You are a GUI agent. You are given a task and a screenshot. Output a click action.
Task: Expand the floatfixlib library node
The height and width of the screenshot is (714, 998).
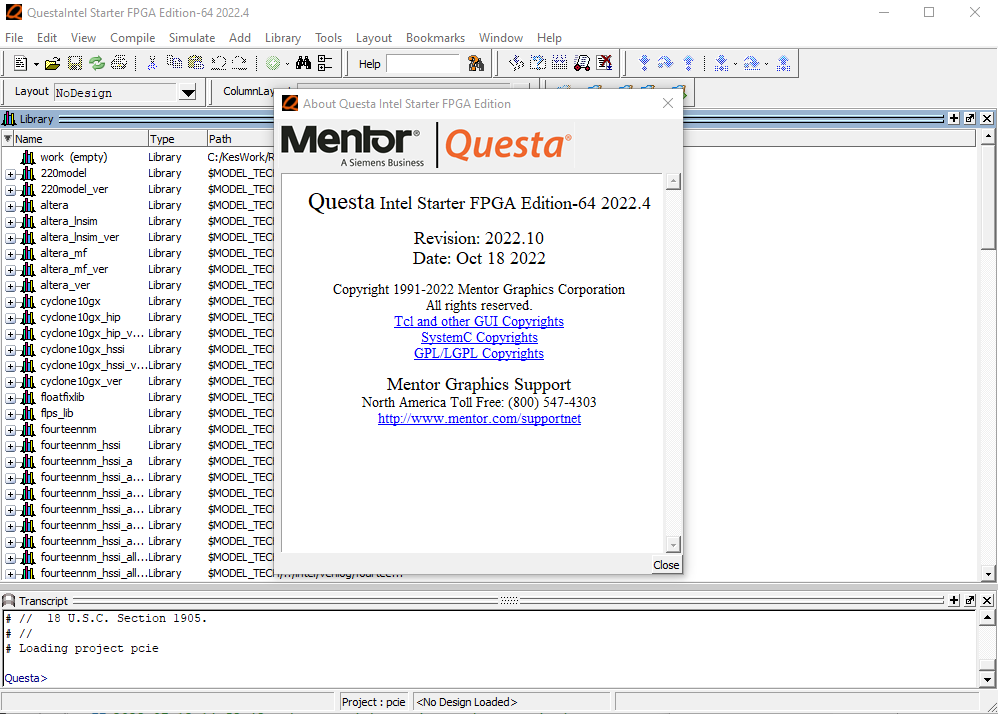[x=11, y=398]
